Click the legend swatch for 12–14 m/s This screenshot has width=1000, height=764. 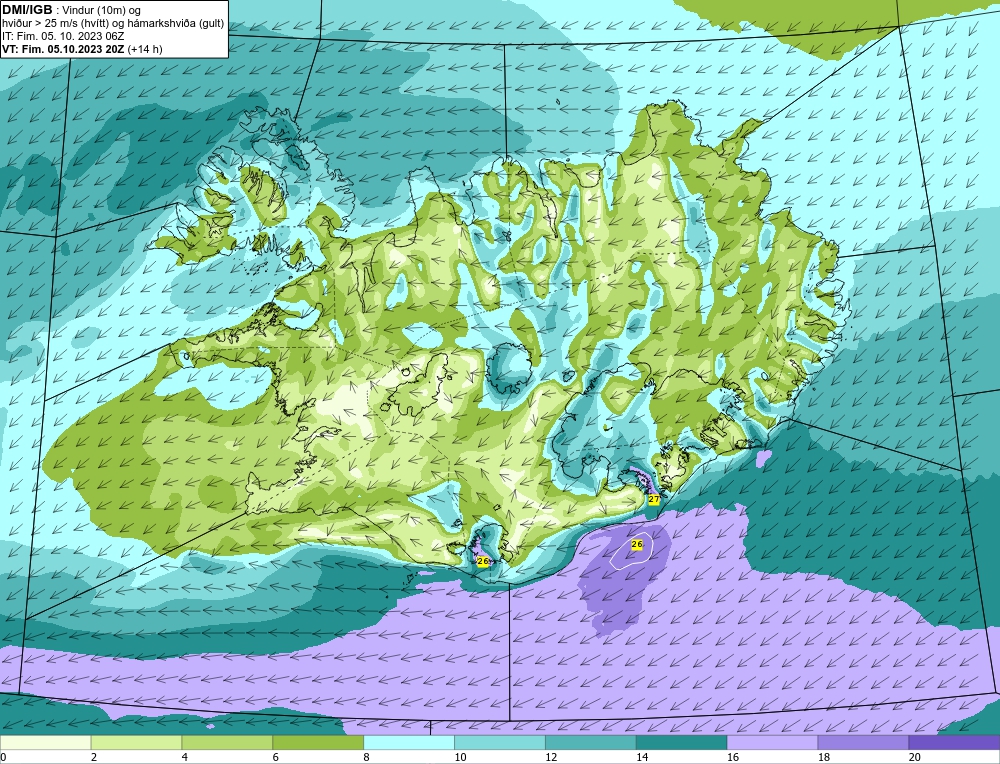(591, 743)
